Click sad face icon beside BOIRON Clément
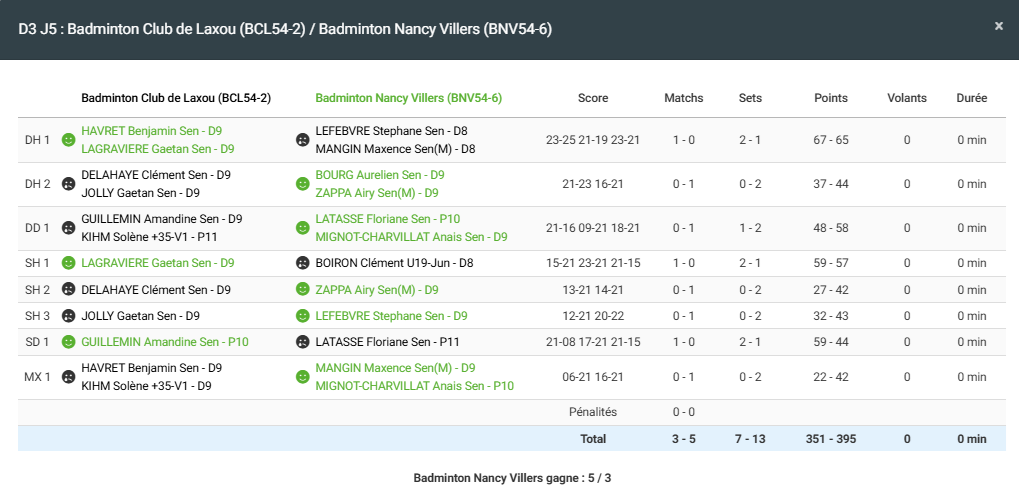 coord(302,263)
